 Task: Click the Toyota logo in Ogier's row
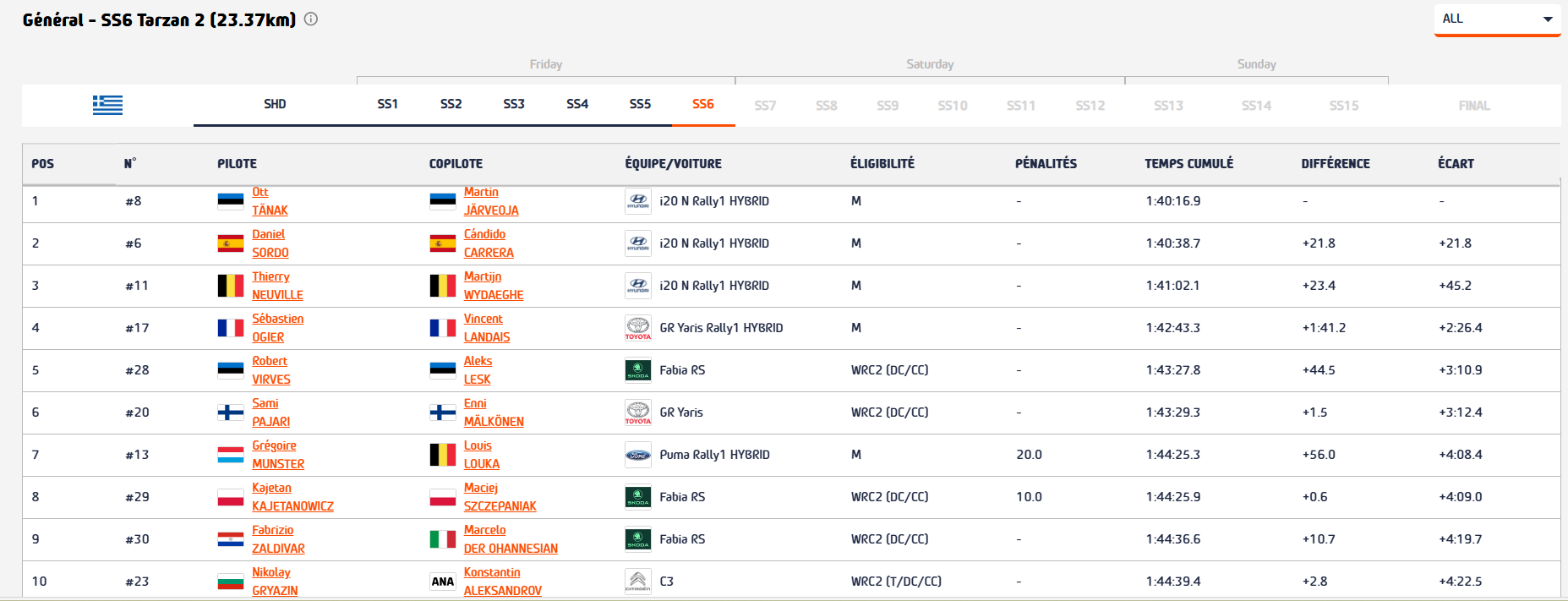coord(637,328)
